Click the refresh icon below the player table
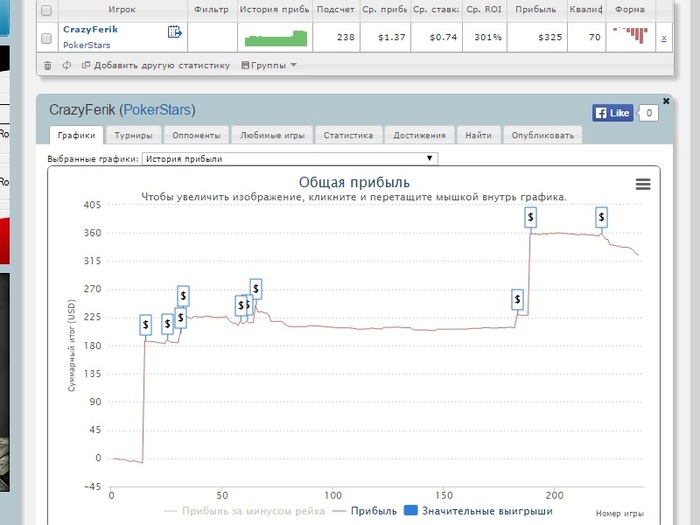Image resolution: width=700 pixels, height=525 pixels. point(67,66)
